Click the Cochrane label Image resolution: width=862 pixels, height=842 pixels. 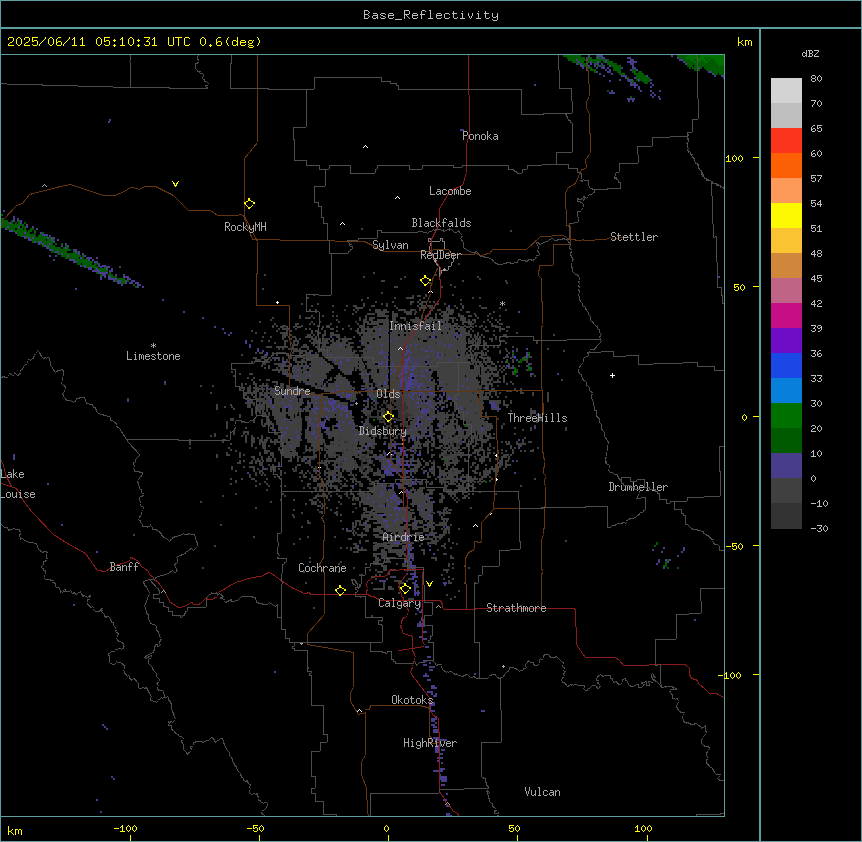(322, 568)
